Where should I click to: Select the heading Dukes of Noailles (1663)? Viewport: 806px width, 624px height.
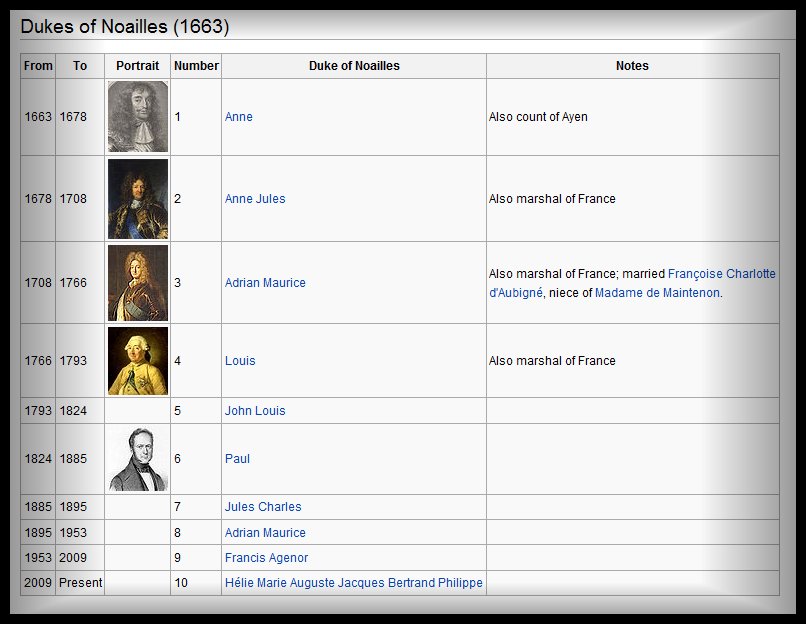(x=125, y=27)
